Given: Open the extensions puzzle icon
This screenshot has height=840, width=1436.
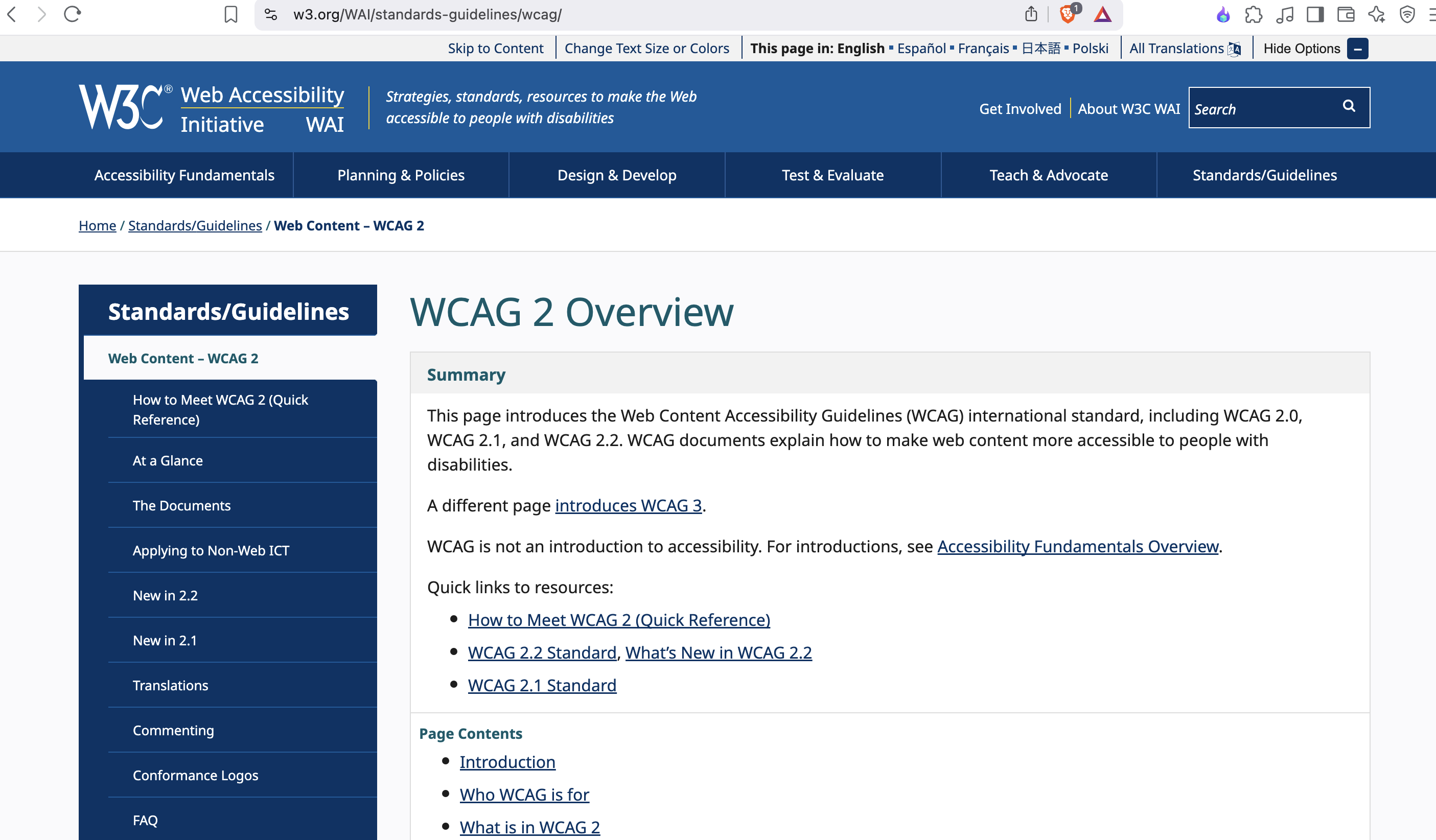Looking at the screenshot, I should 1253,14.
